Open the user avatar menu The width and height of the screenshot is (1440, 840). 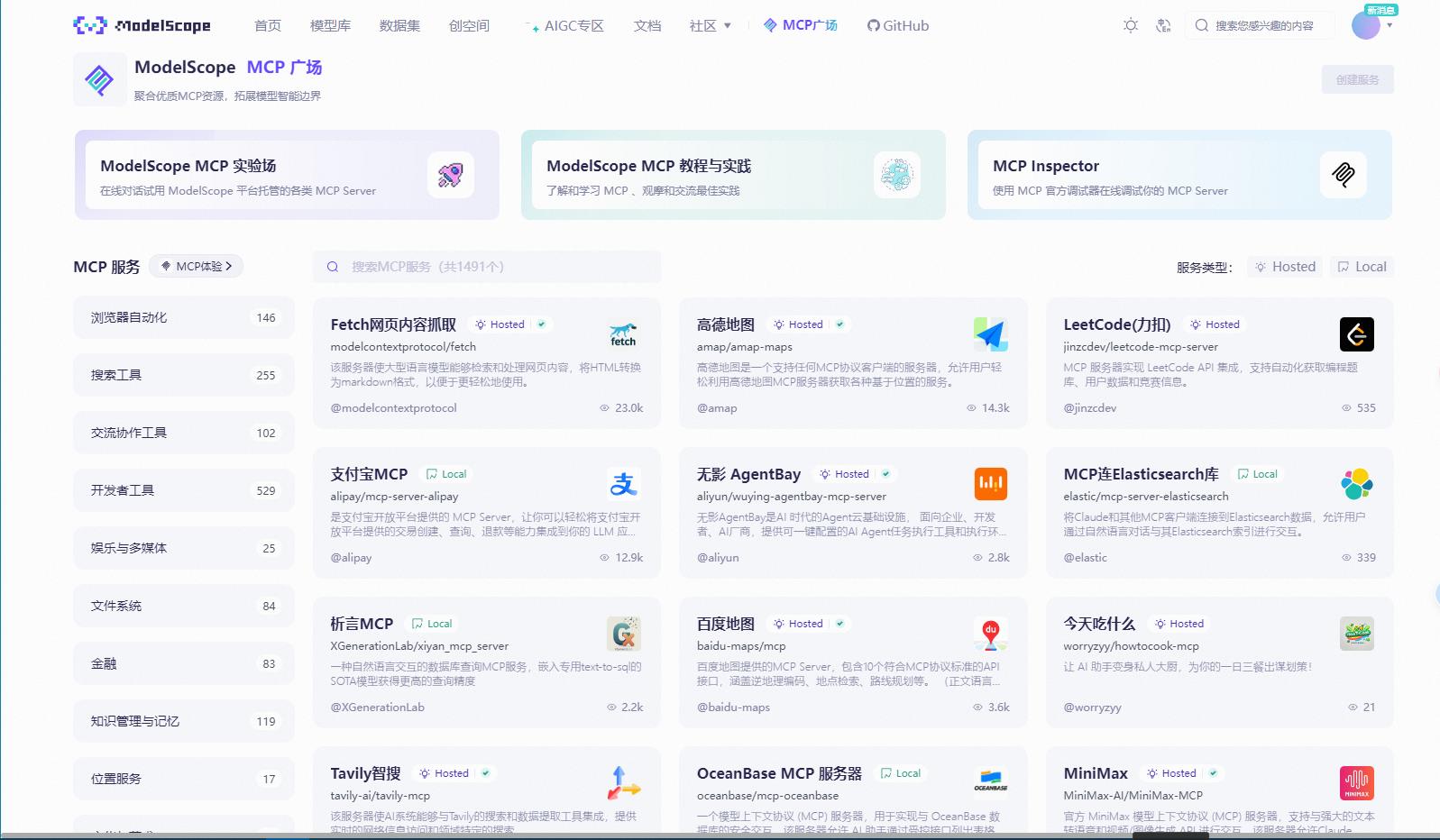(x=1366, y=25)
